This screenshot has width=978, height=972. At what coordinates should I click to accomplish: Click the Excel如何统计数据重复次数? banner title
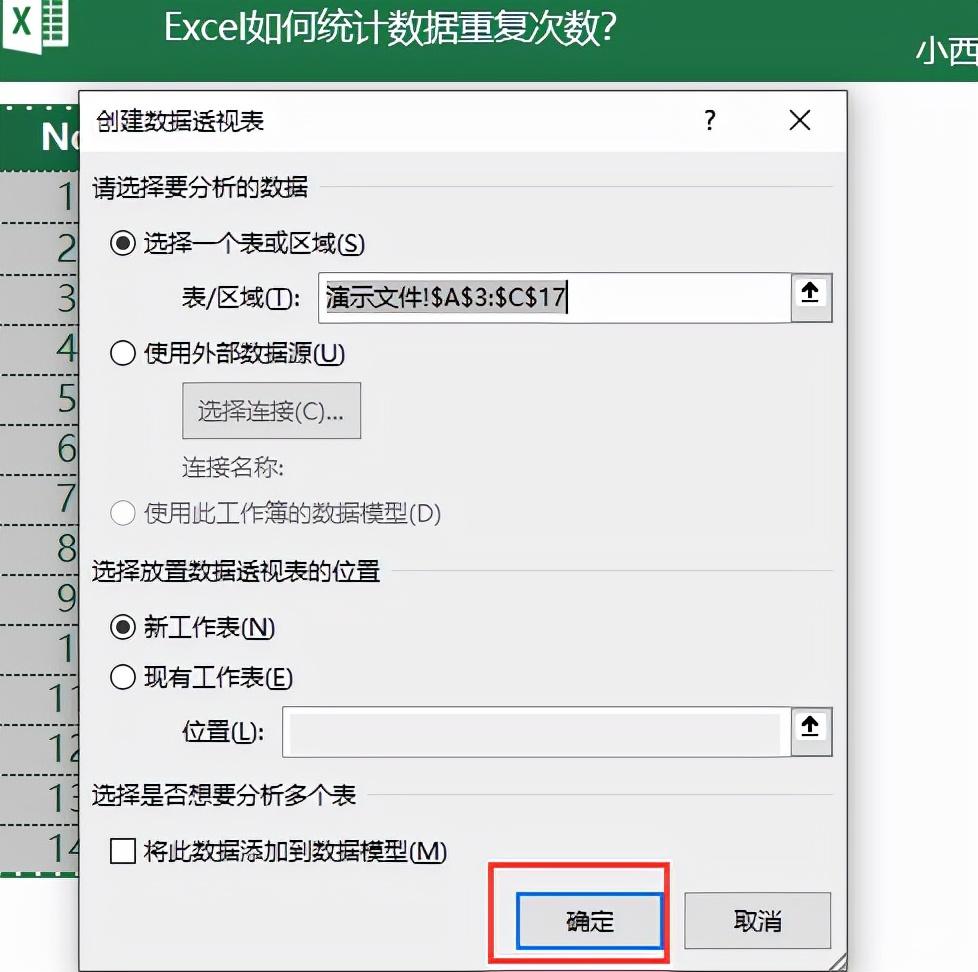390,27
